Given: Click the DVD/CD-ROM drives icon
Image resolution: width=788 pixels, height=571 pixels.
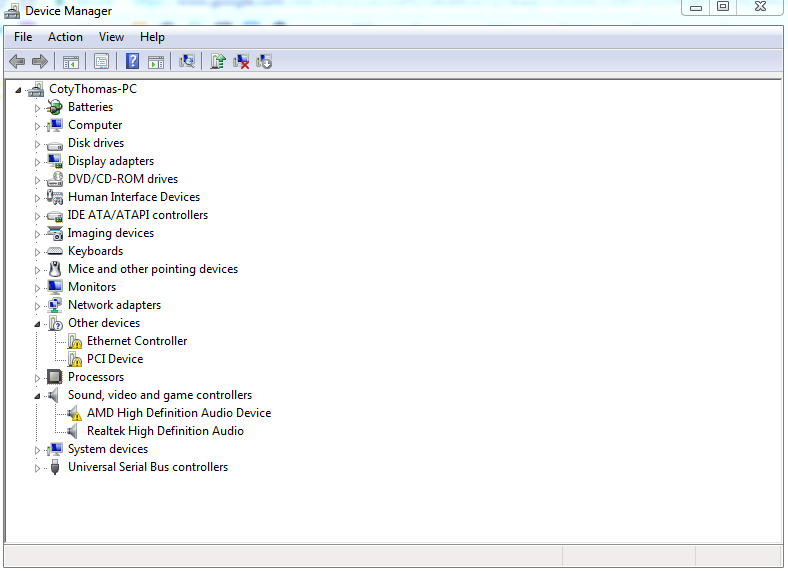Looking at the screenshot, I should coord(54,179).
